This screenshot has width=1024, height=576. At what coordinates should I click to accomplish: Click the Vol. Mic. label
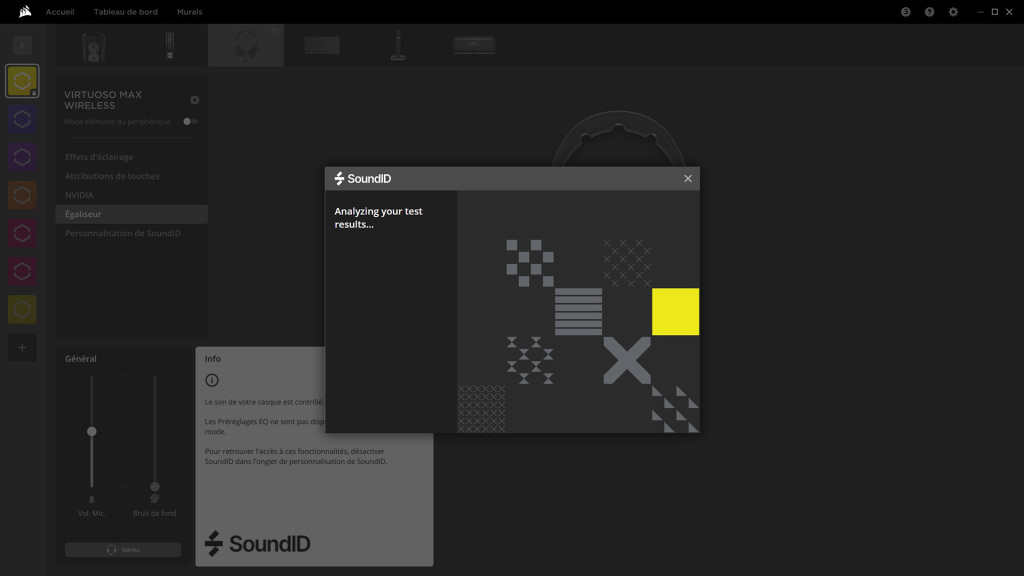pos(91,513)
